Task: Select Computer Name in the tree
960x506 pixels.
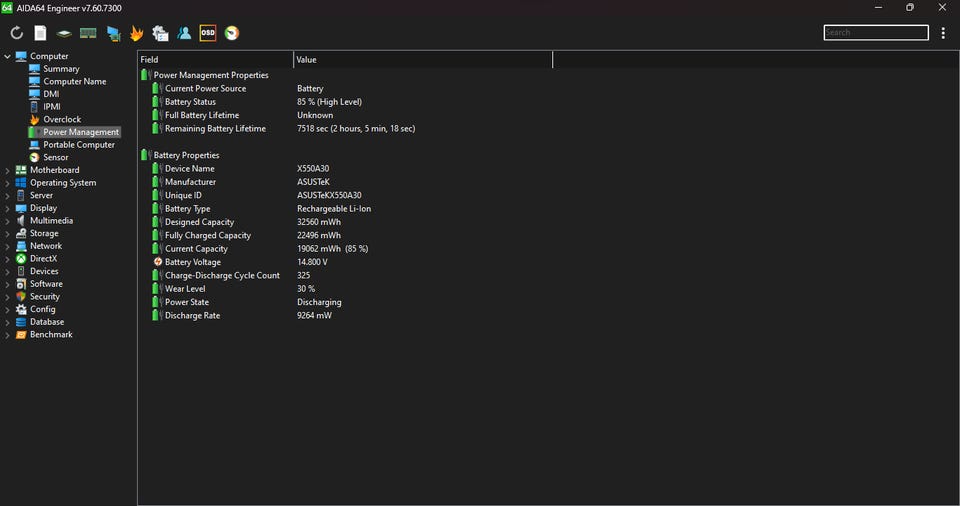Action: click(74, 81)
